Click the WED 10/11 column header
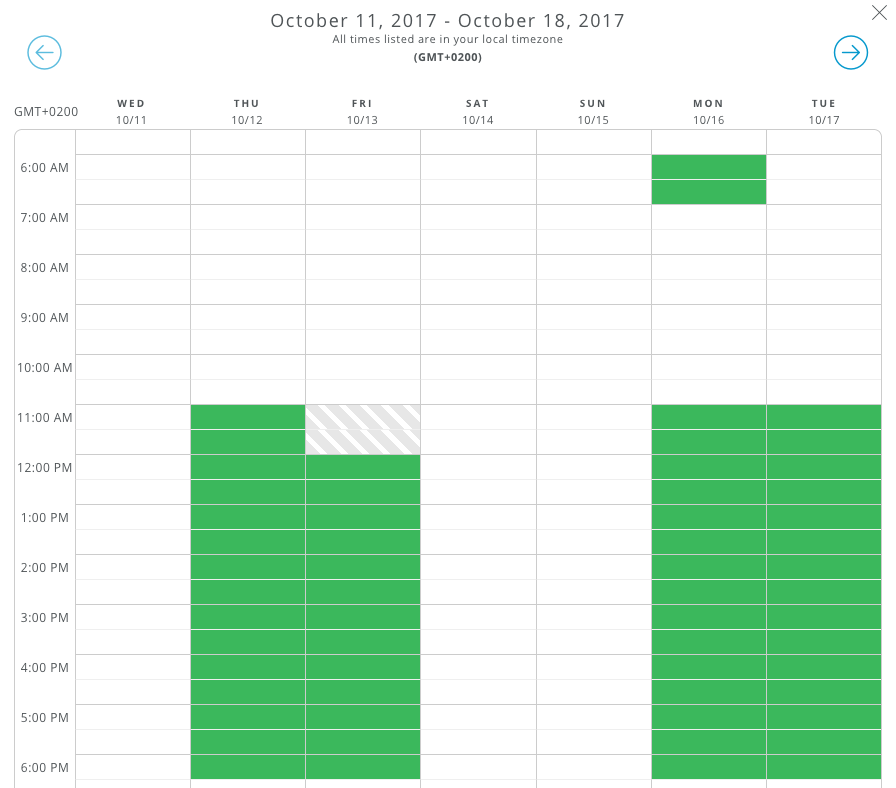This screenshot has height=788, width=896. click(x=131, y=112)
